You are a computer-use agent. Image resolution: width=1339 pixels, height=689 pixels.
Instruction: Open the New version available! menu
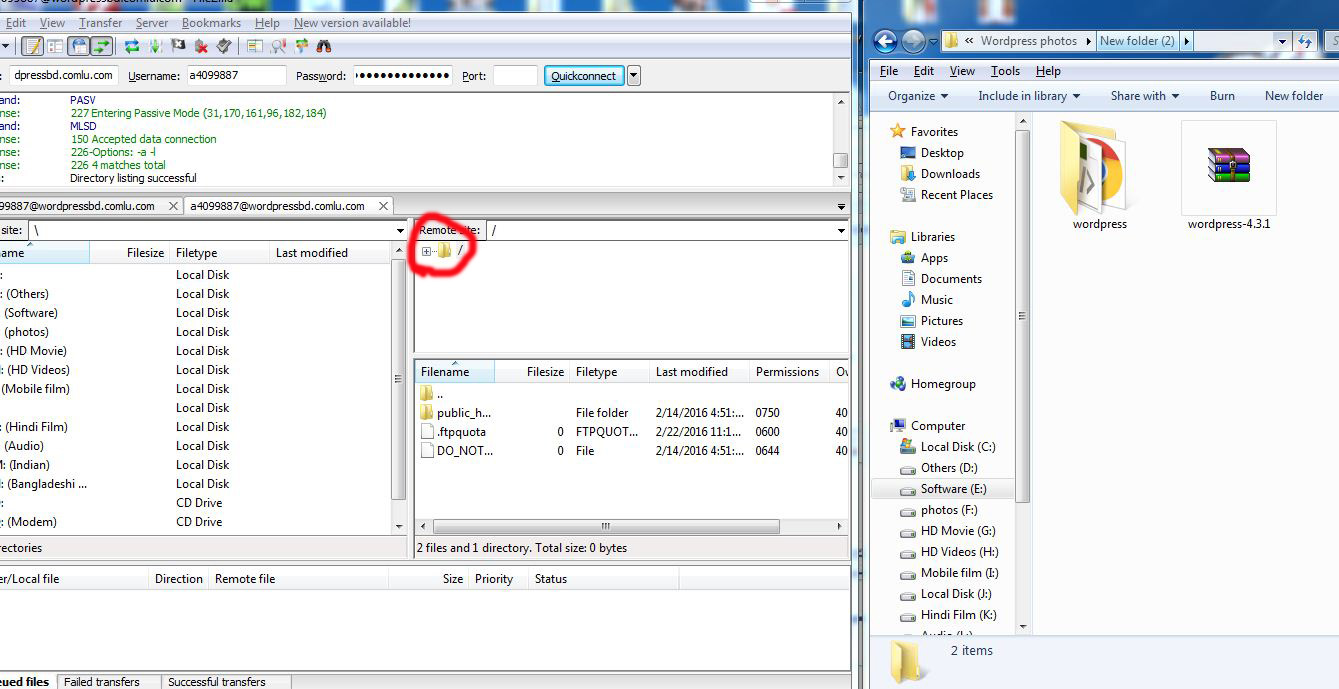(352, 22)
